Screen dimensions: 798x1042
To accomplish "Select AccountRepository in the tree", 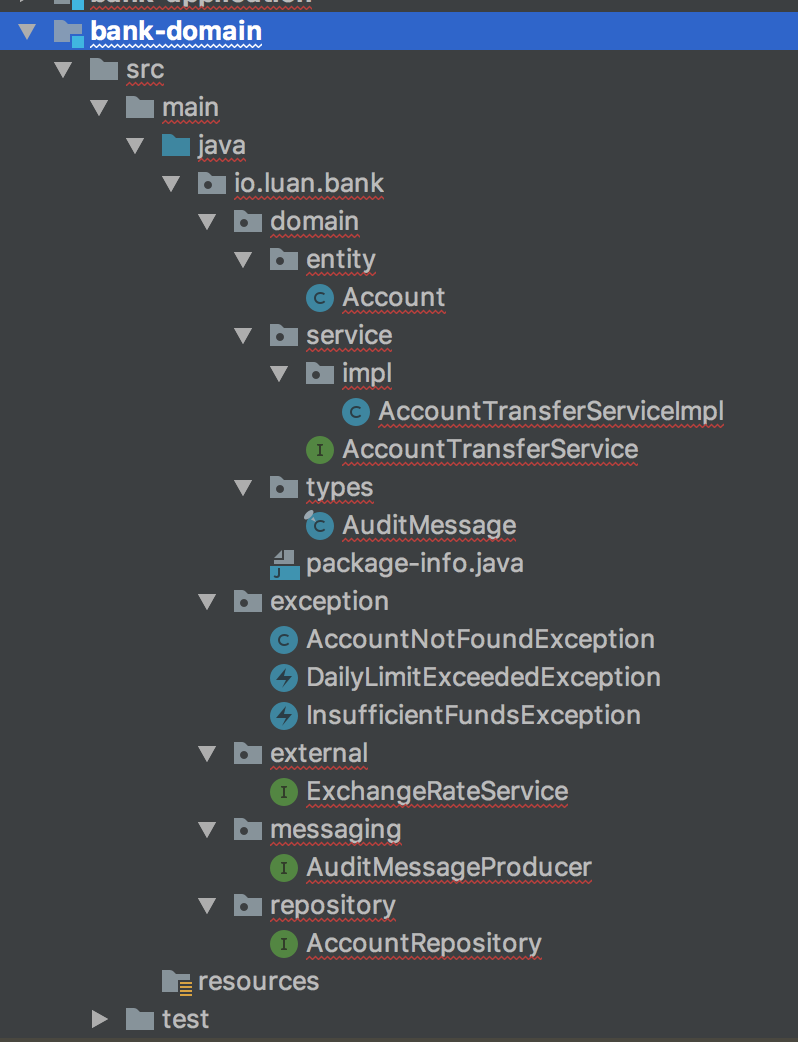I will pyautogui.click(x=424, y=944).
